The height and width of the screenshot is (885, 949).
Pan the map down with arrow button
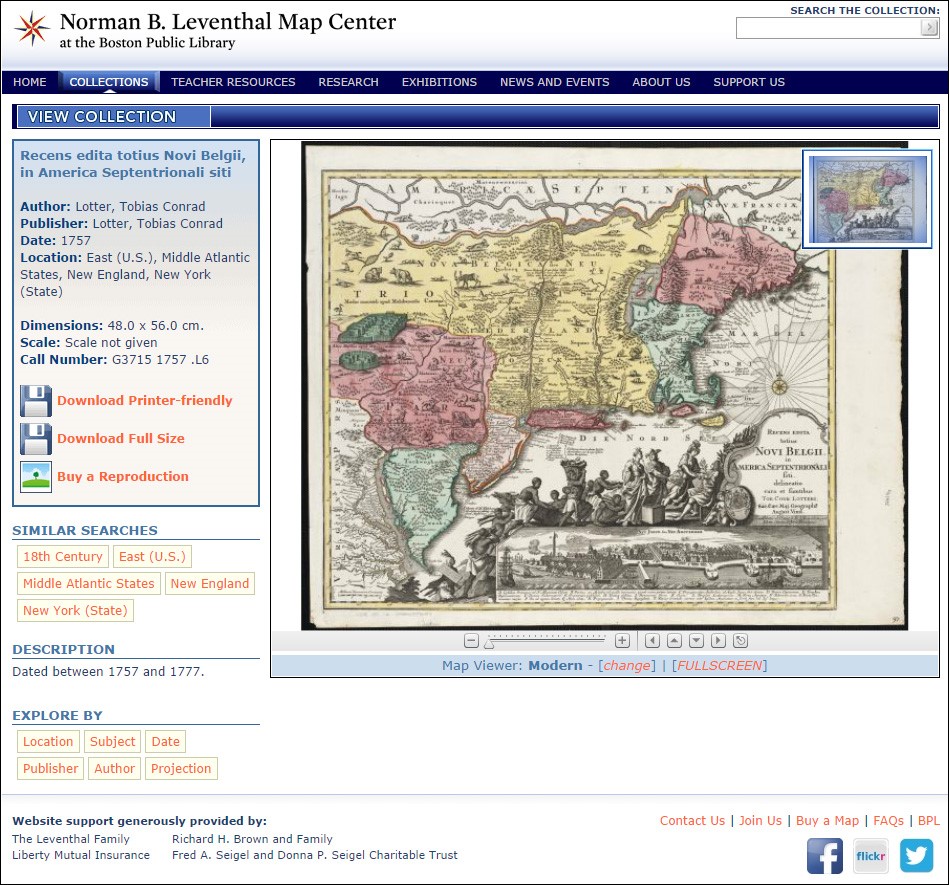pyautogui.click(x=696, y=641)
